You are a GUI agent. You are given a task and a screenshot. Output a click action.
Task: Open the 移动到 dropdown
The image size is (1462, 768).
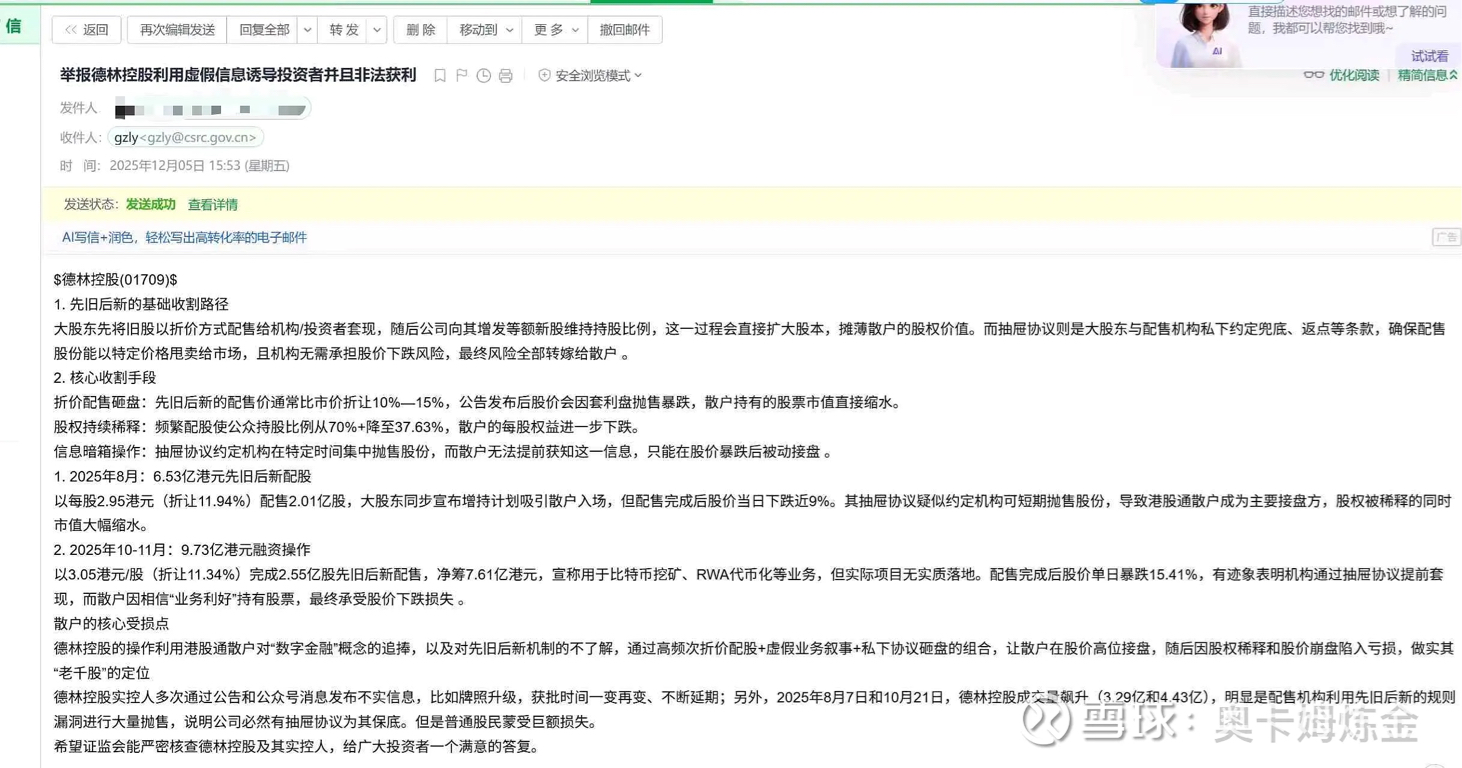coord(486,30)
